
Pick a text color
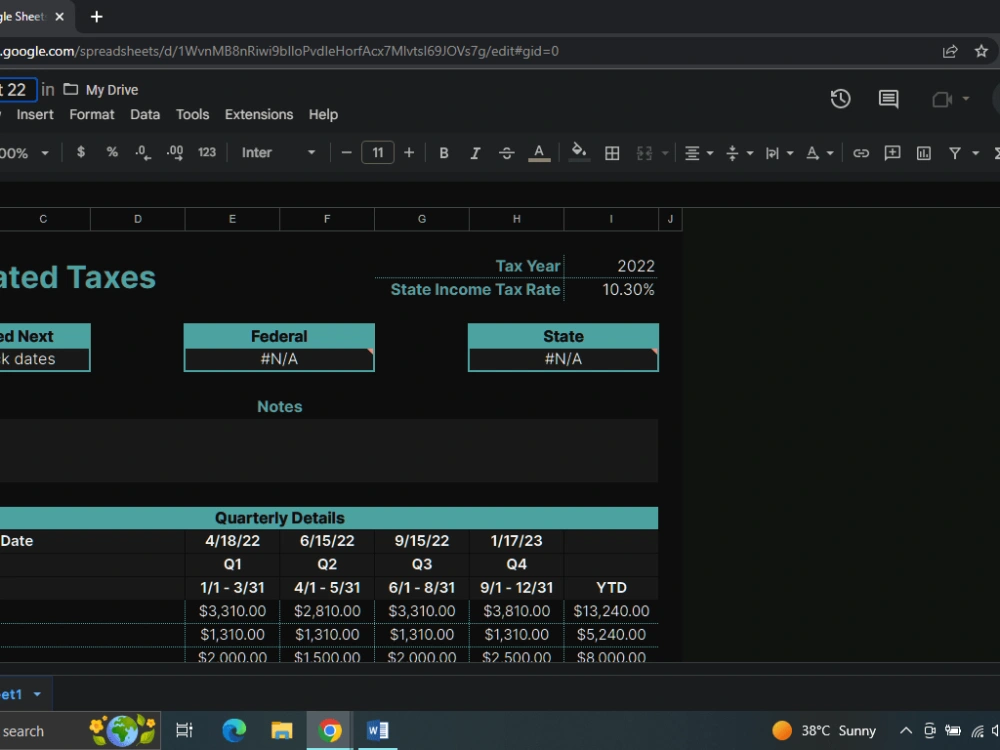pyautogui.click(x=539, y=153)
